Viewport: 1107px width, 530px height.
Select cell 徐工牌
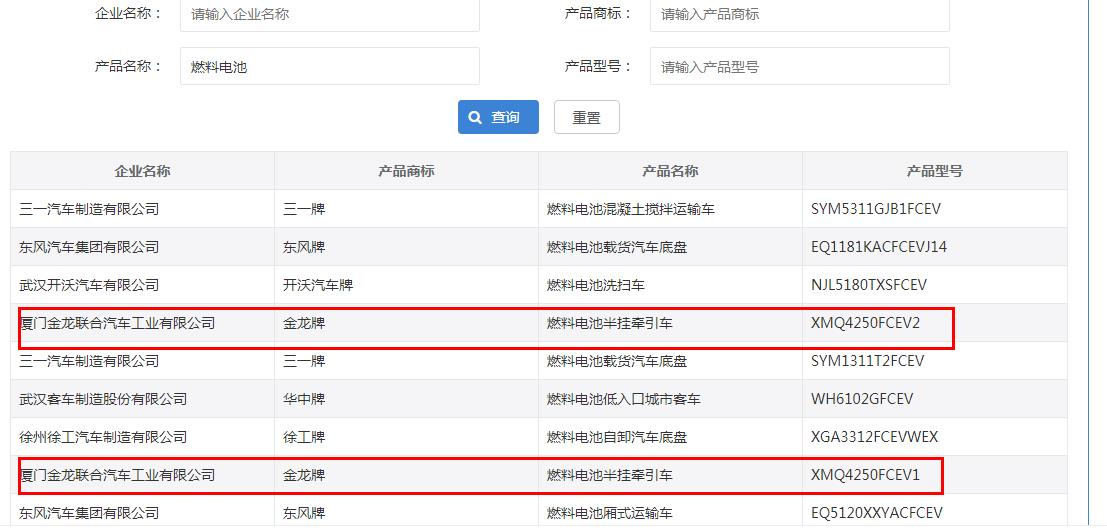pos(406,438)
